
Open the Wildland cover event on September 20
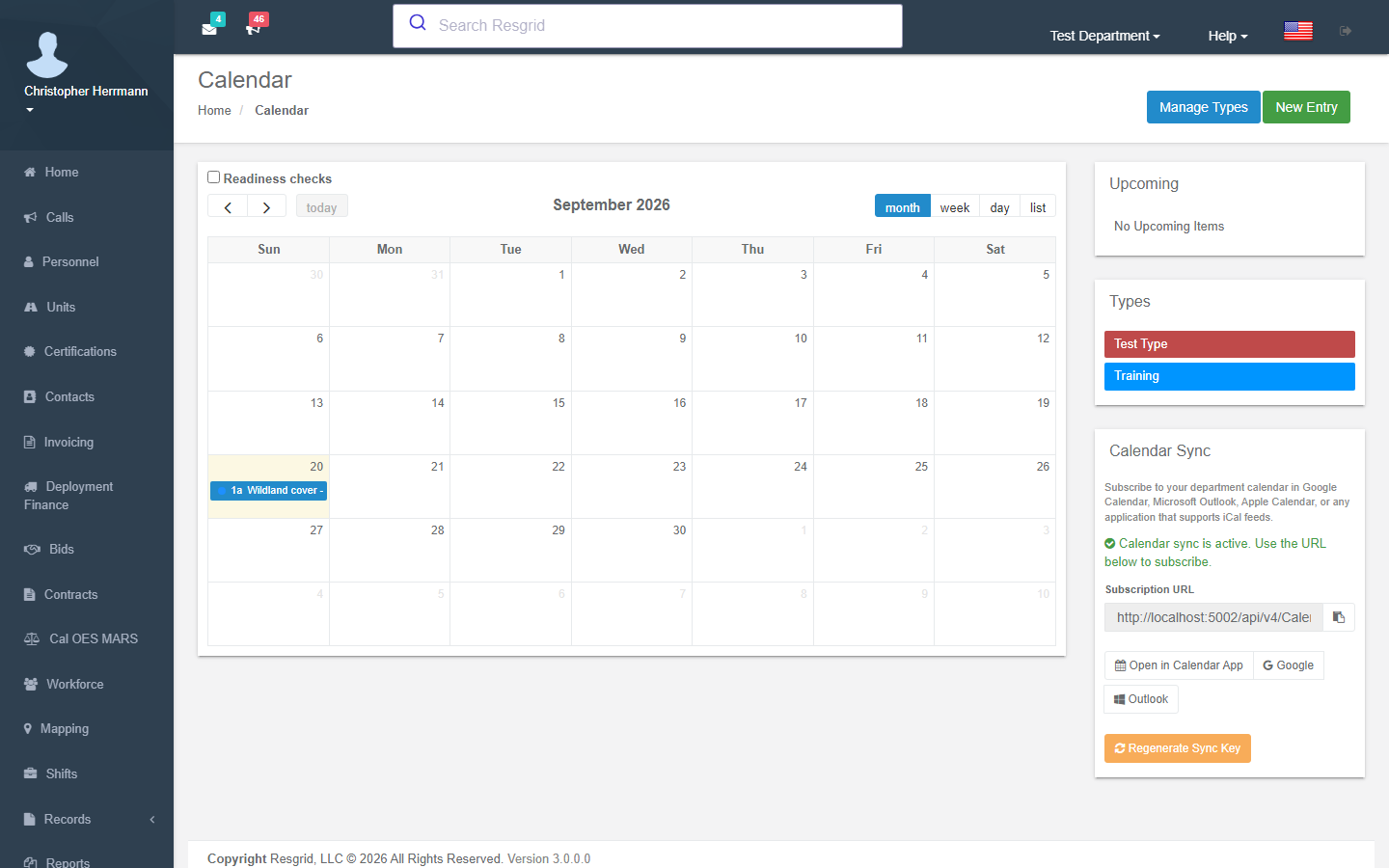[x=268, y=491]
